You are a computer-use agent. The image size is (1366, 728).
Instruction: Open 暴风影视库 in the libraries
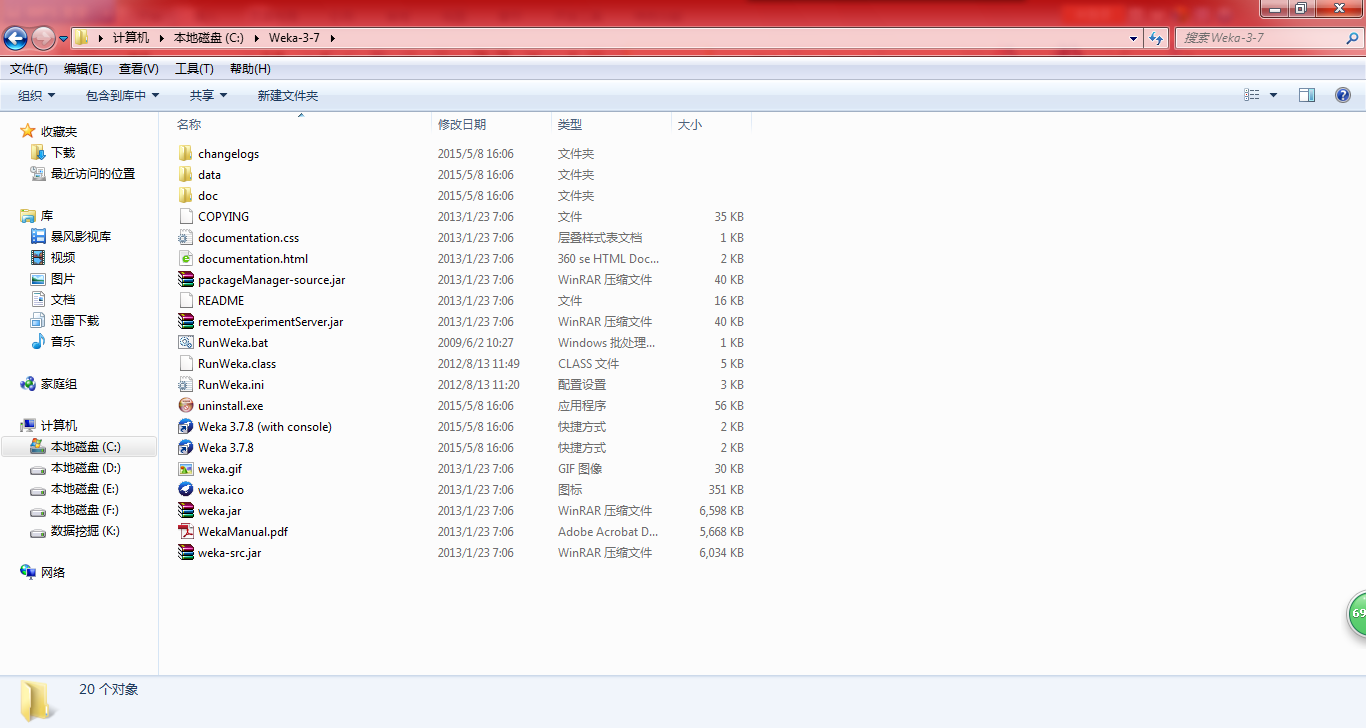[81, 237]
